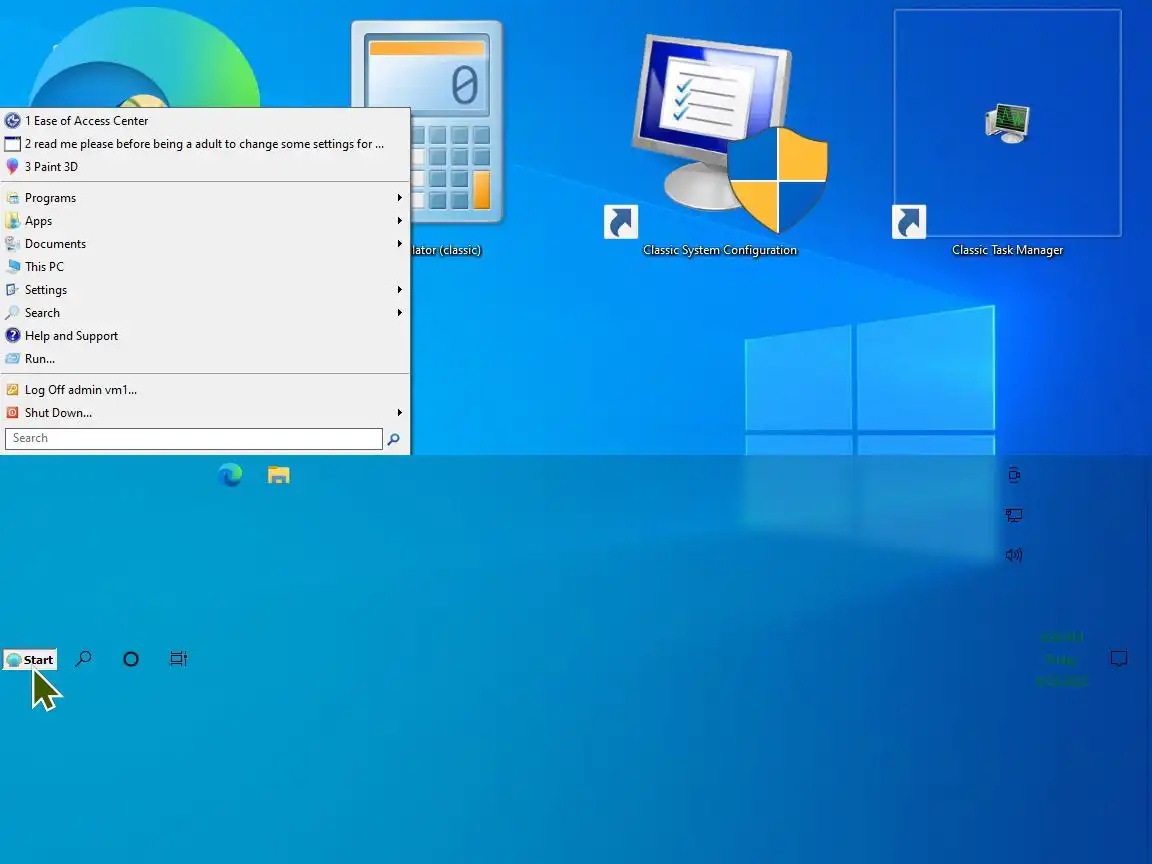Open Cortana circle icon on taskbar
This screenshot has height=864, width=1152.
pos(131,659)
